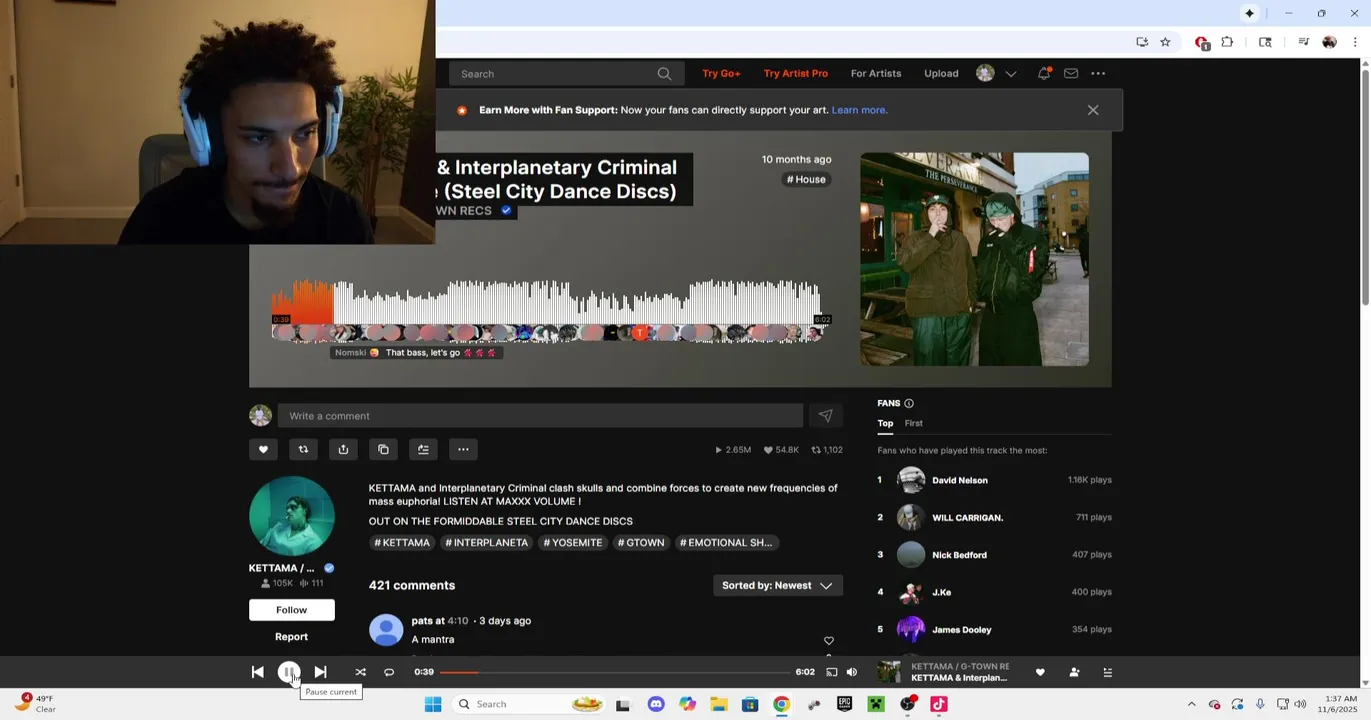1371x720 pixels.
Task: Open the Chrome extensions puzzle icon
Action: click(1227, 42)
